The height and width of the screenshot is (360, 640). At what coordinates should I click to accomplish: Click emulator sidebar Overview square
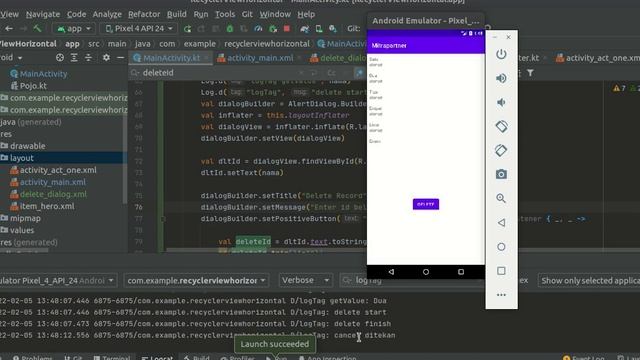pos(501,271)
